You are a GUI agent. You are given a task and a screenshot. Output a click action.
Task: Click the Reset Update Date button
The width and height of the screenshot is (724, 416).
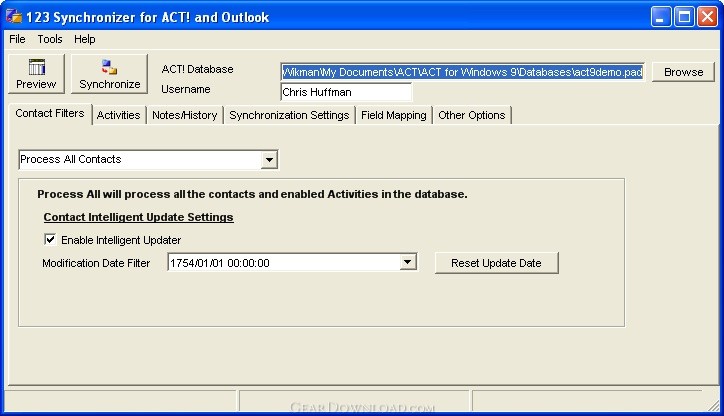click(496, 263)
